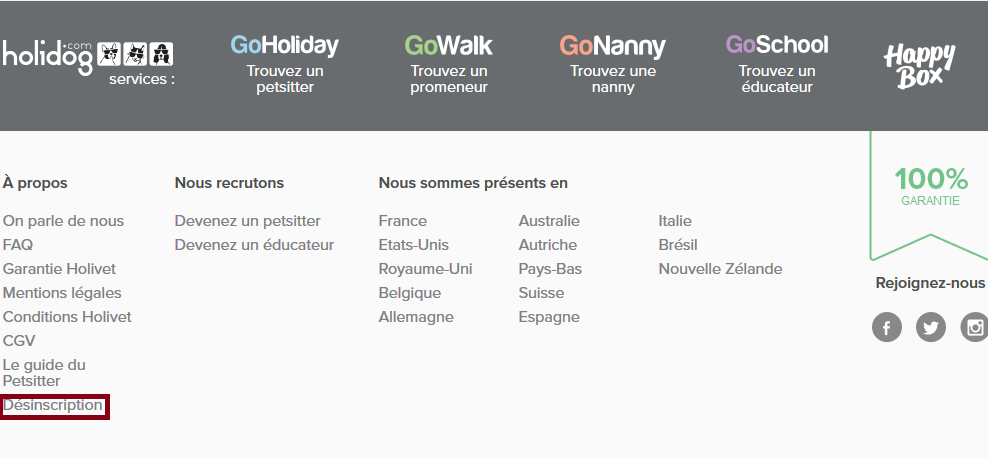Open the Facebook social icon
Image resolution: width=988 pixels, height=458 pixels.
point(887,327)
